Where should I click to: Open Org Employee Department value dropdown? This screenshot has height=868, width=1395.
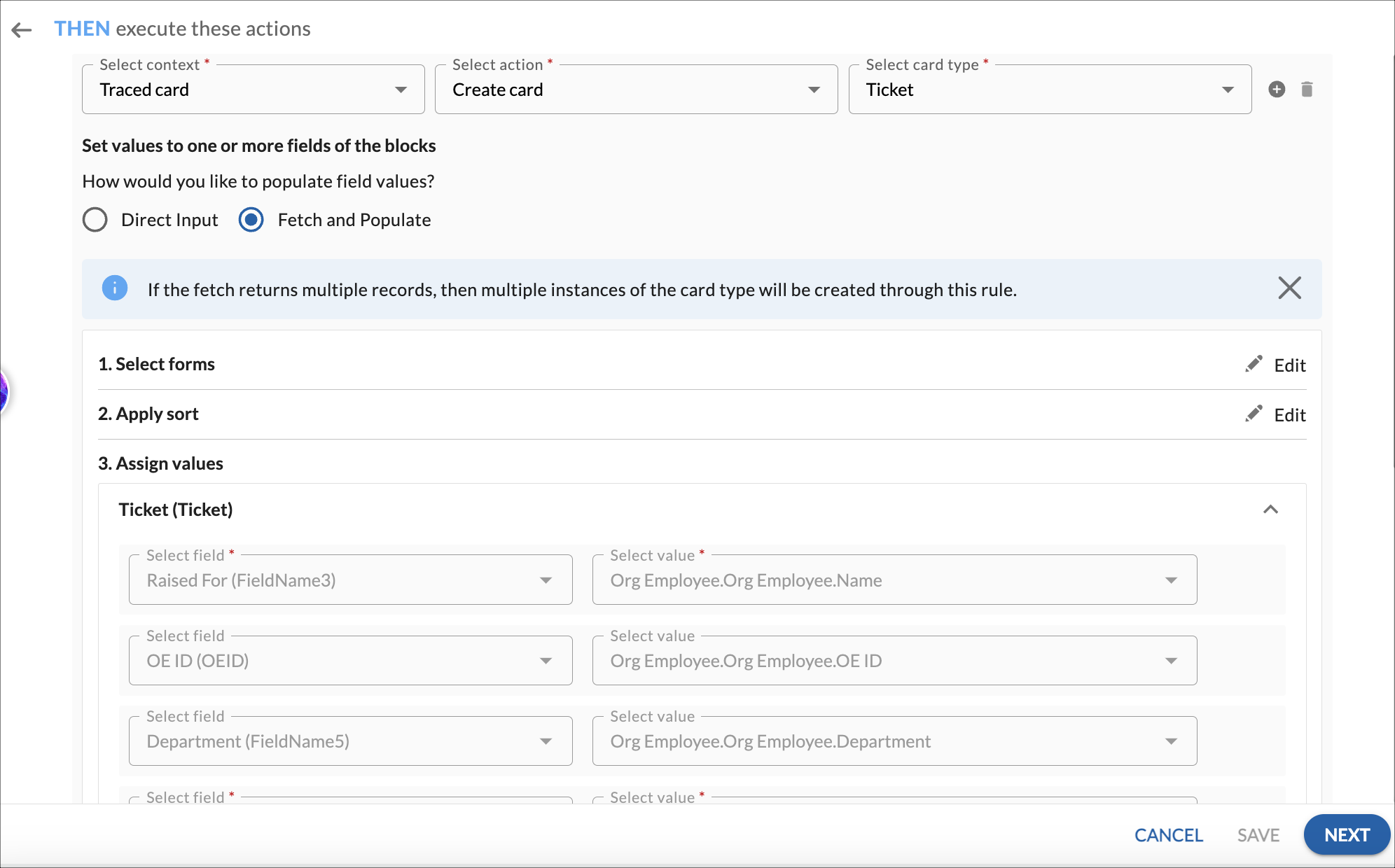tap(894, 741)
